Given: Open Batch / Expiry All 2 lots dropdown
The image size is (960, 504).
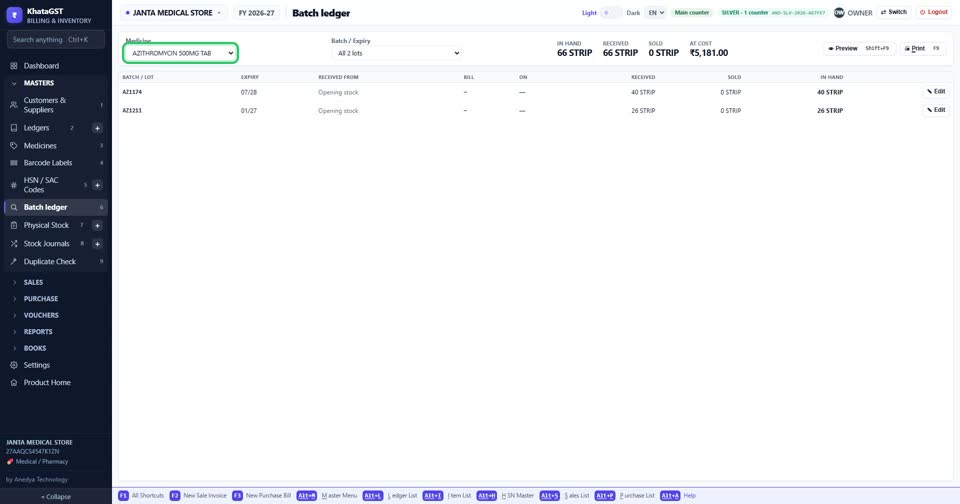Looking at the screenshot, I should 397,53.
